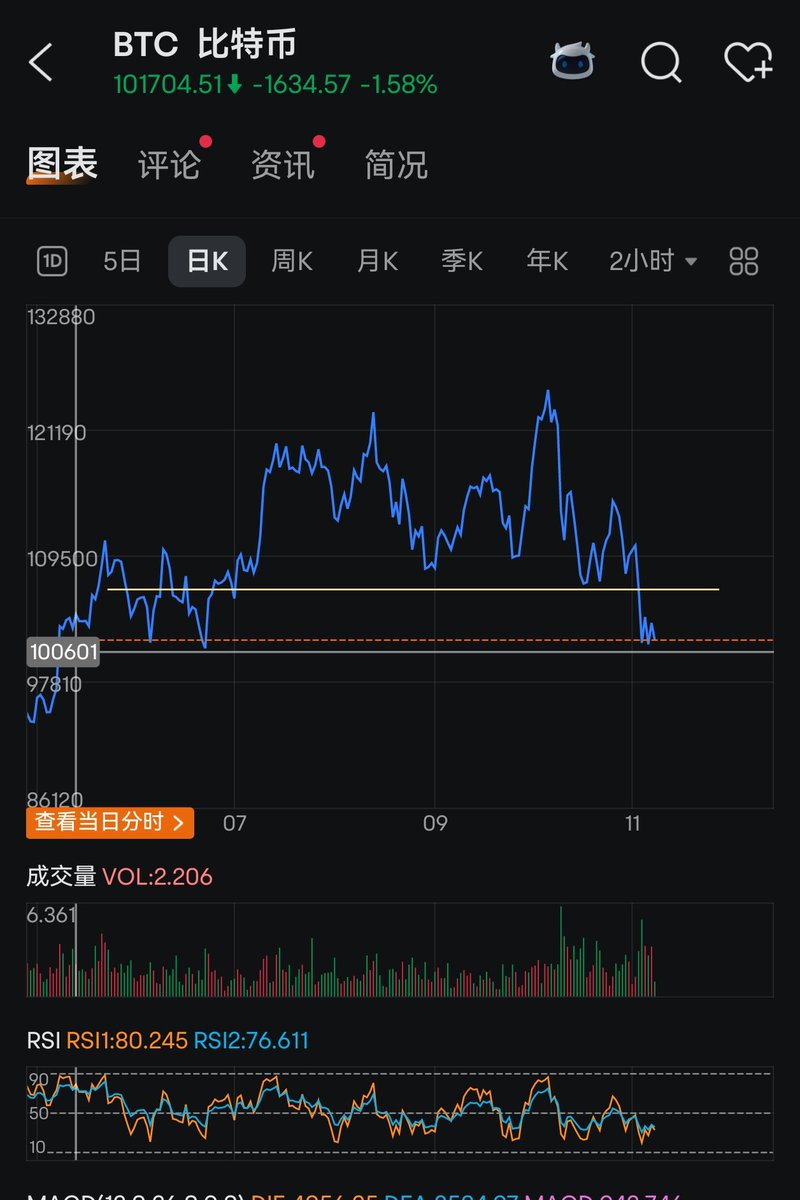Click the 109500 axis label

point(61,559)
